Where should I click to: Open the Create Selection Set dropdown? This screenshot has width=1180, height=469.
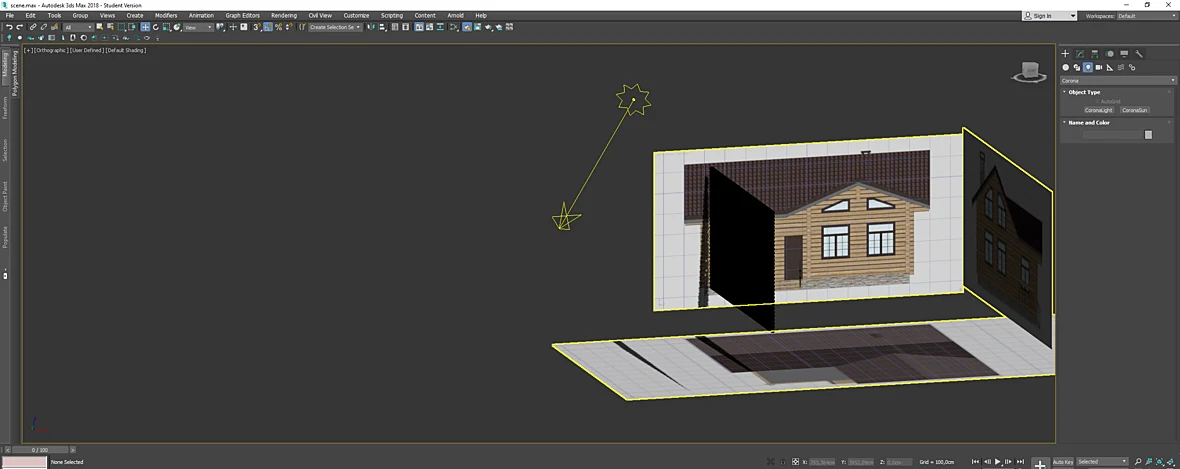click(335, 27)
